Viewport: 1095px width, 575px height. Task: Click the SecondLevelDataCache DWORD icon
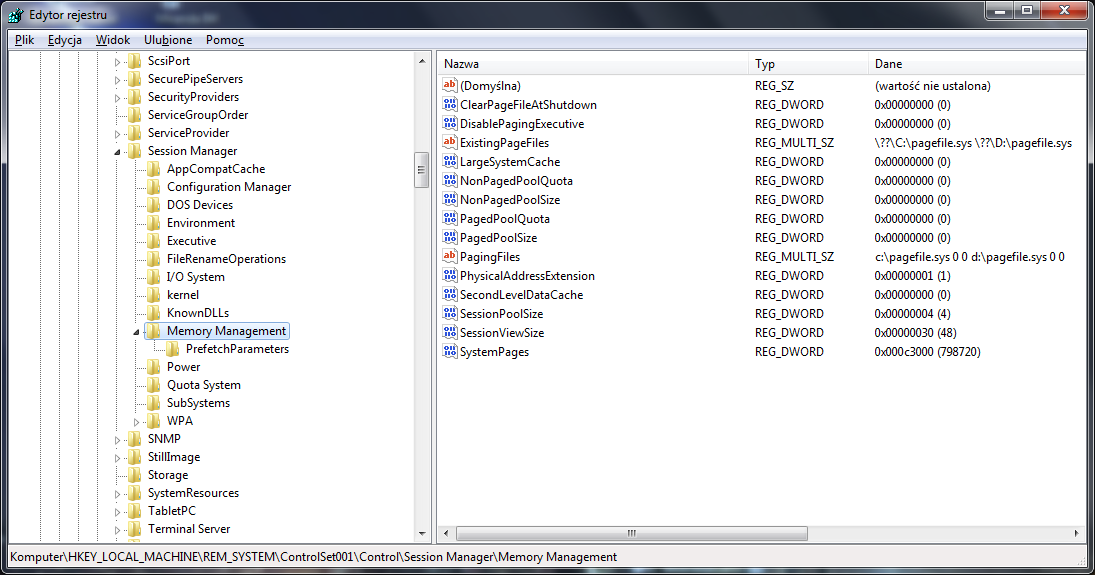pyautogui.click(x=450, y=294)
